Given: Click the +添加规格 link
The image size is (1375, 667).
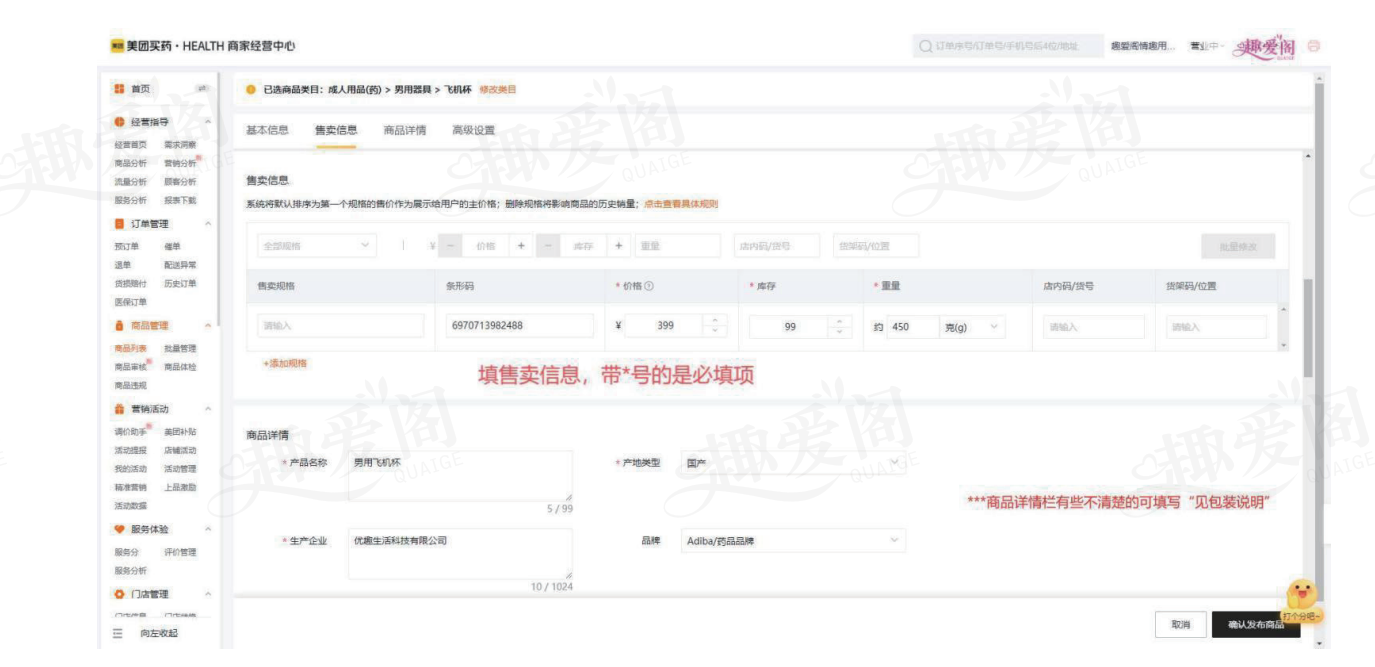Looking at the screenshot, I should [x=284, y=363].
